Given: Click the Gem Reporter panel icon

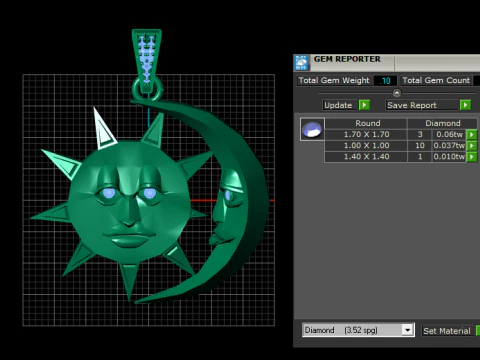Looking at the screenshot, I should [302, 63].
